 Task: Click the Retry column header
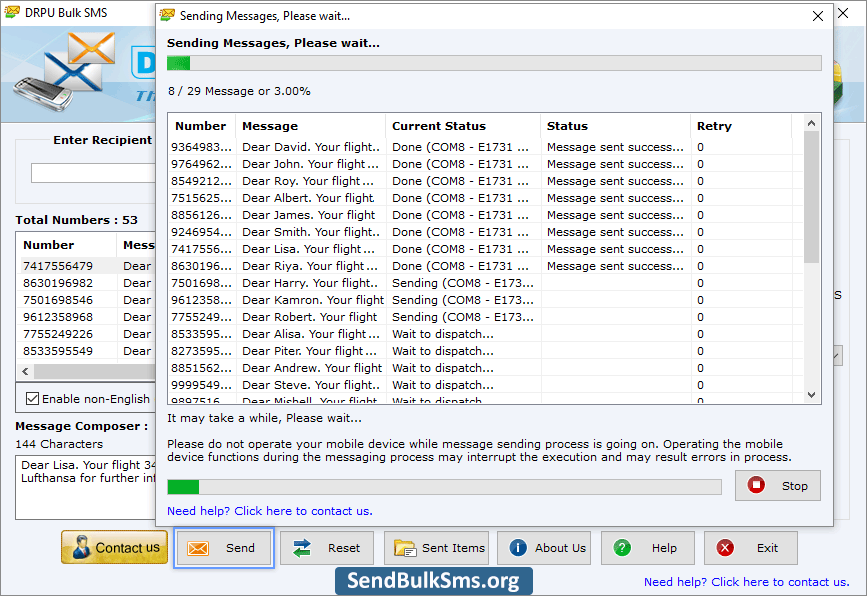coord(741,126)
